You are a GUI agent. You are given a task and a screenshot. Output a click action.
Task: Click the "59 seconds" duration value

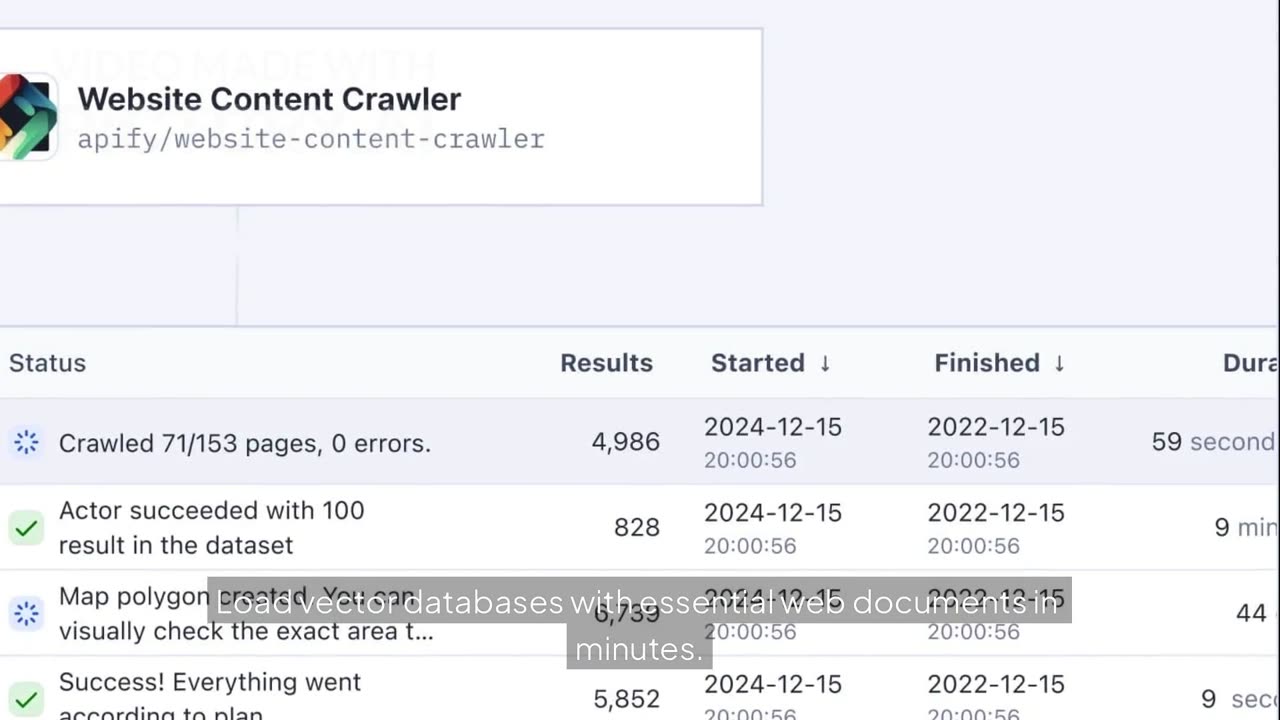(1213, 442)
